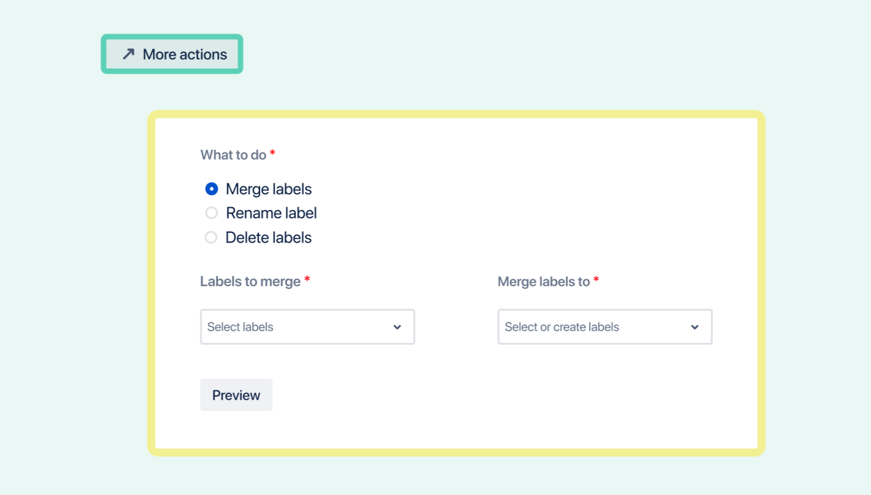Screen dimensions: 871x495
Task: Click the arrow icon in More actions
Action: point(128,54)
